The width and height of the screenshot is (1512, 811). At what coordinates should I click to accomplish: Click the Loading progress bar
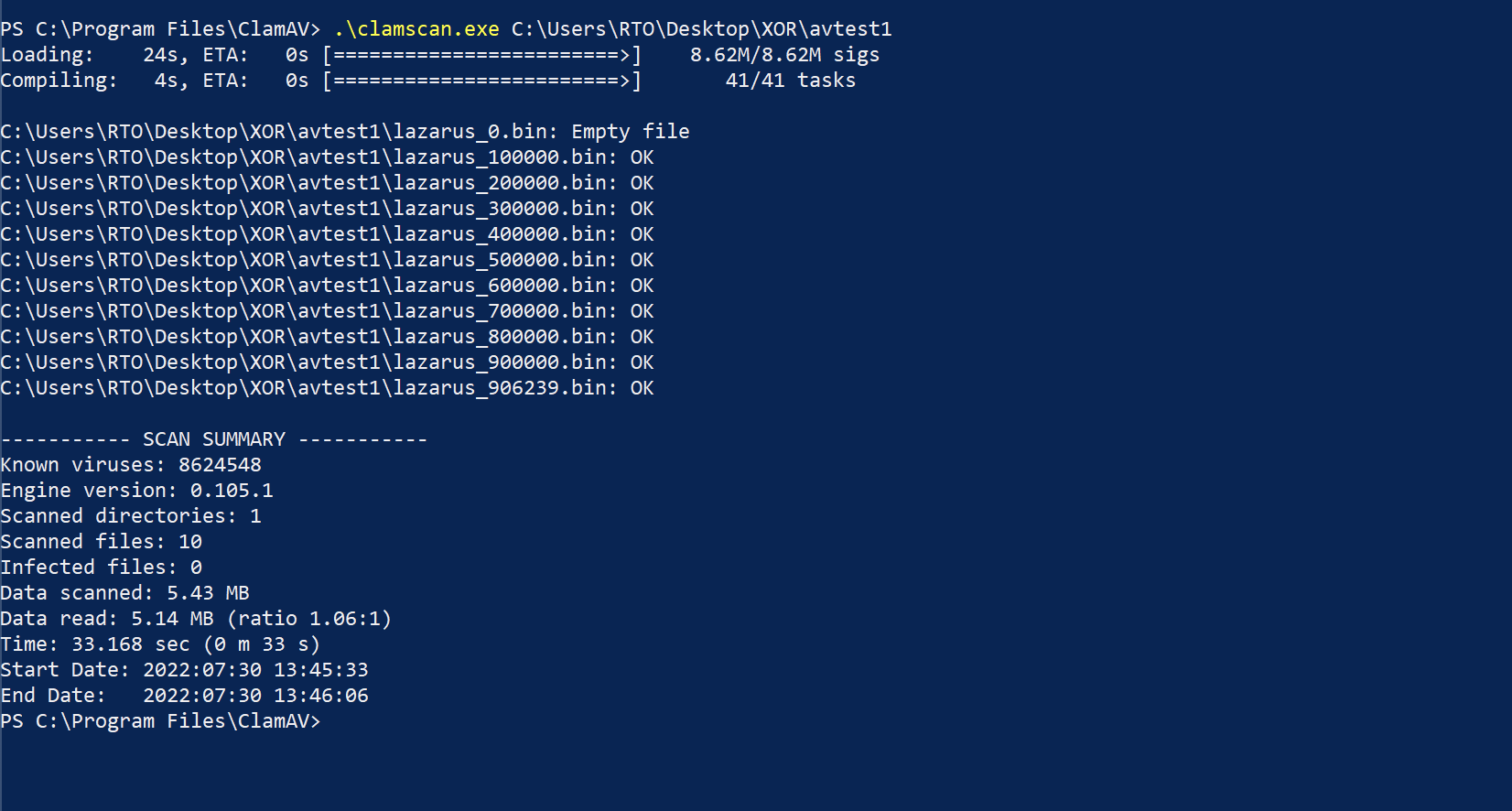(482, 55)
